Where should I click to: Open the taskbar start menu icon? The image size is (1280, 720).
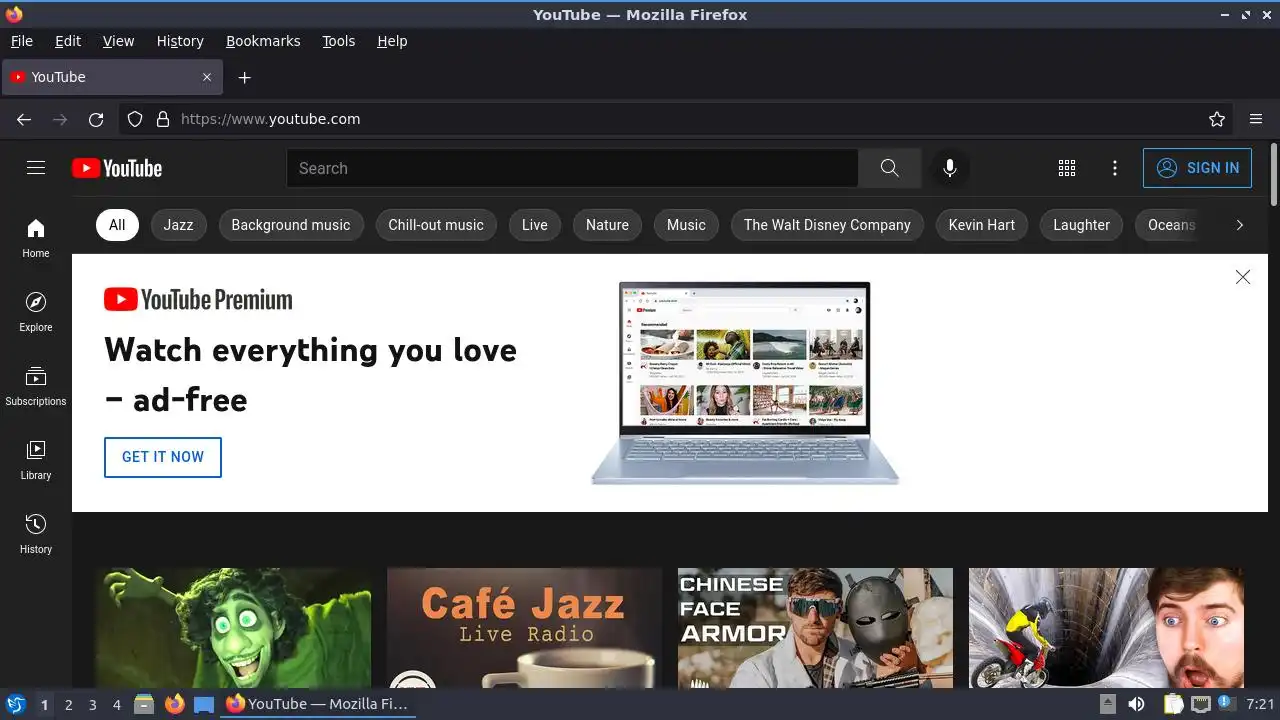(x=15, y=704)
